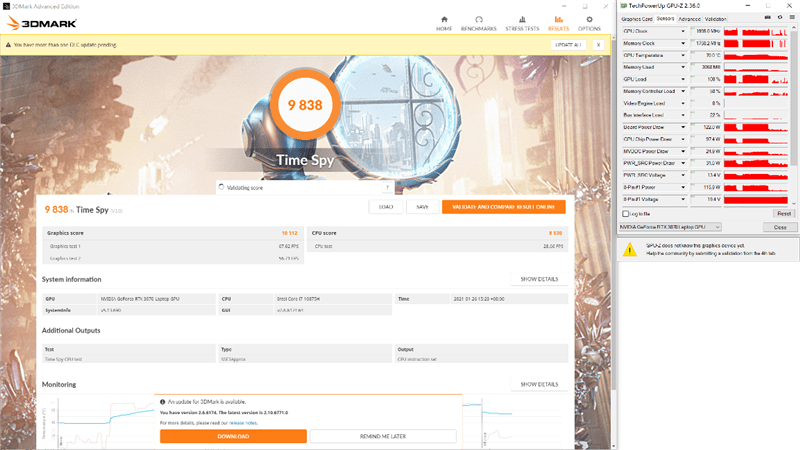Image resolution: width=800 pixels, height=450 pixels.
Task: Open the Board Power Draw dropdown
Action: click(x=683, y=127)
